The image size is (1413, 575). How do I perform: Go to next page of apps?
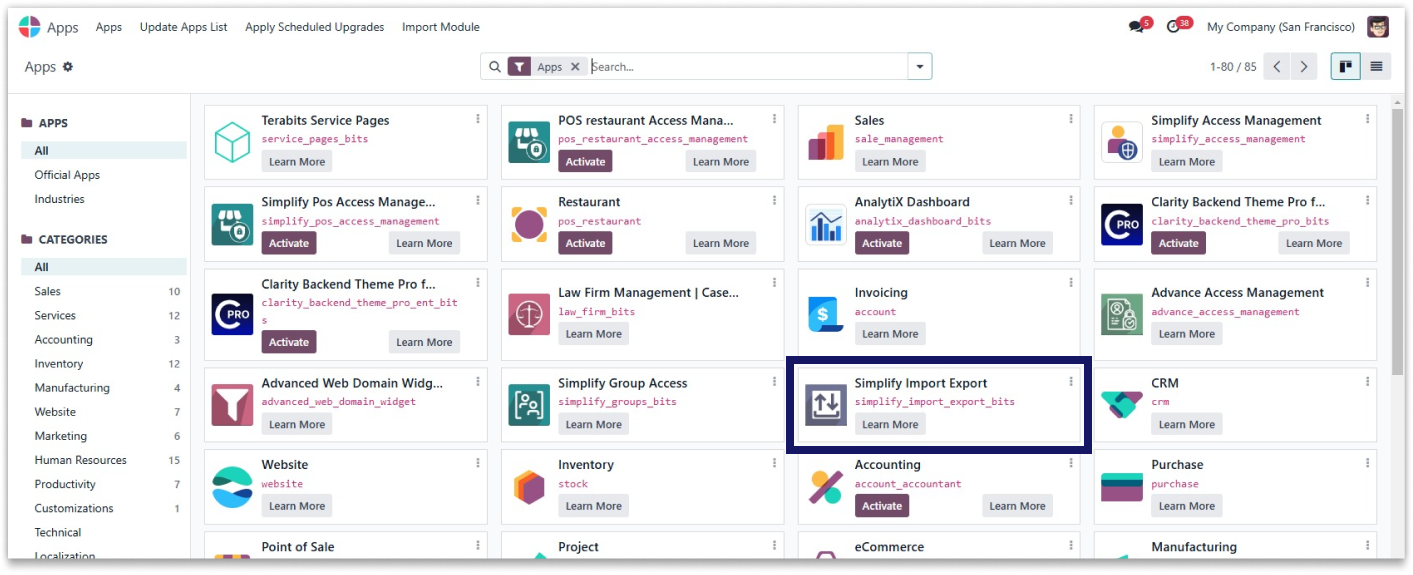tap(1303, 67)
